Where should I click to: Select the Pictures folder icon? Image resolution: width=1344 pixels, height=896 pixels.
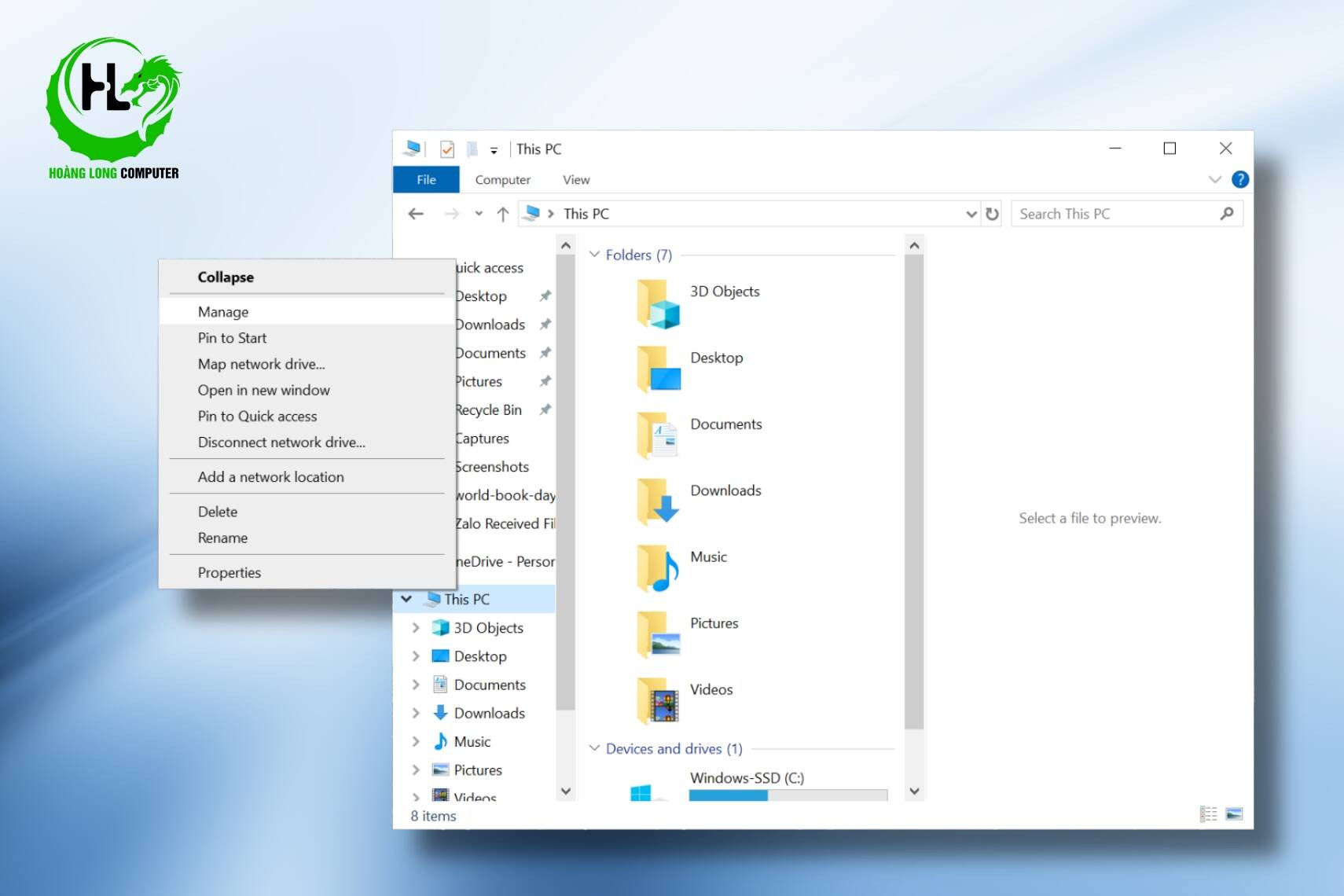pos(659,635)
